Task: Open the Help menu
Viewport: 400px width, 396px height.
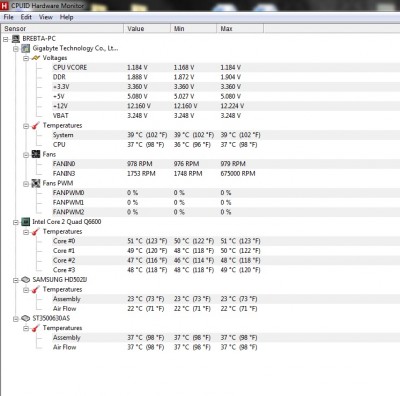Action: click(67, 17)
